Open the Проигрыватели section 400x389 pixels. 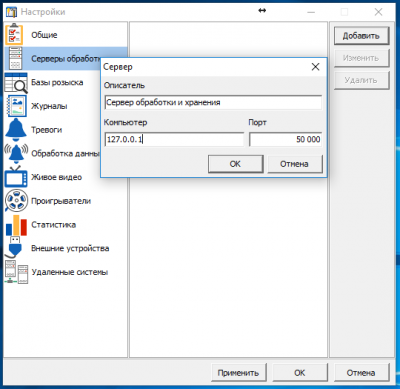click(66, 201)
